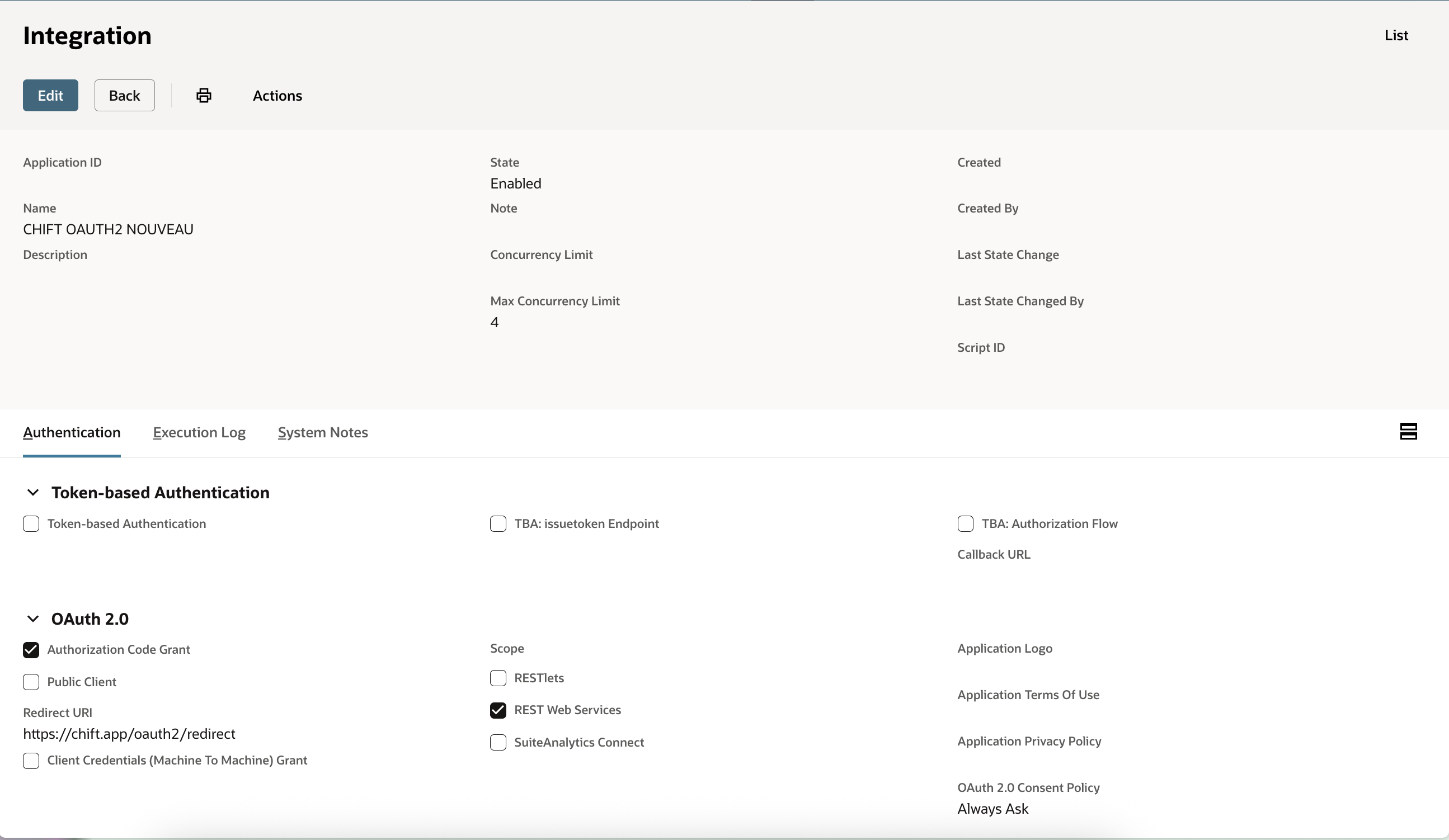Open the System Notes tab
Screen dimensions: 1449x840
click(x=323, y=432)
